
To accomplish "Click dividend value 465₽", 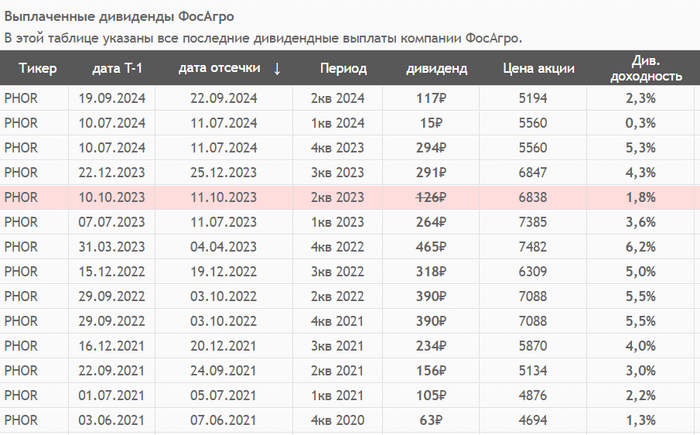I will tap(431, 247).
